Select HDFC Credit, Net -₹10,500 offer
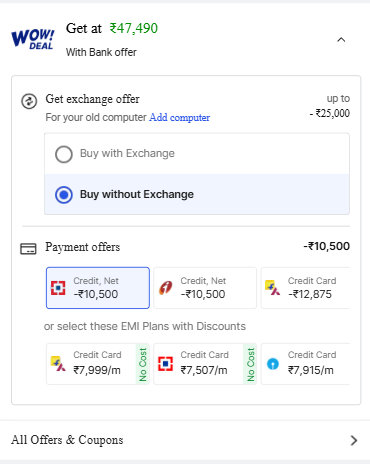Image resolution: width=370 pixels, height=464 pixels. (98, 288)
